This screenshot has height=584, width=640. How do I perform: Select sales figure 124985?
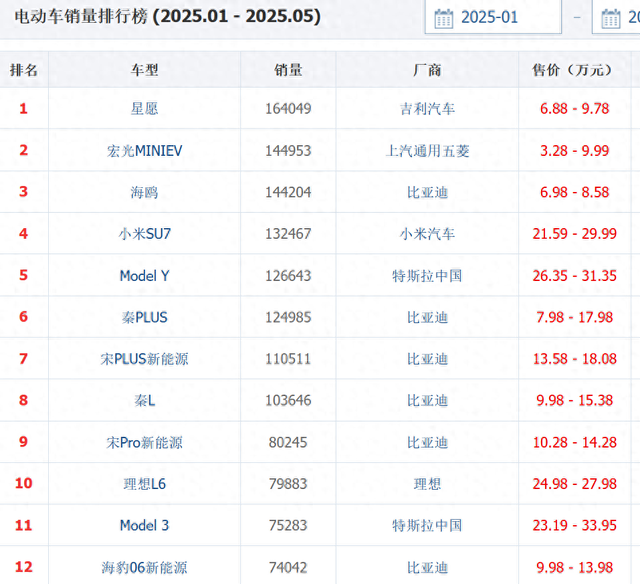(288, 317)
